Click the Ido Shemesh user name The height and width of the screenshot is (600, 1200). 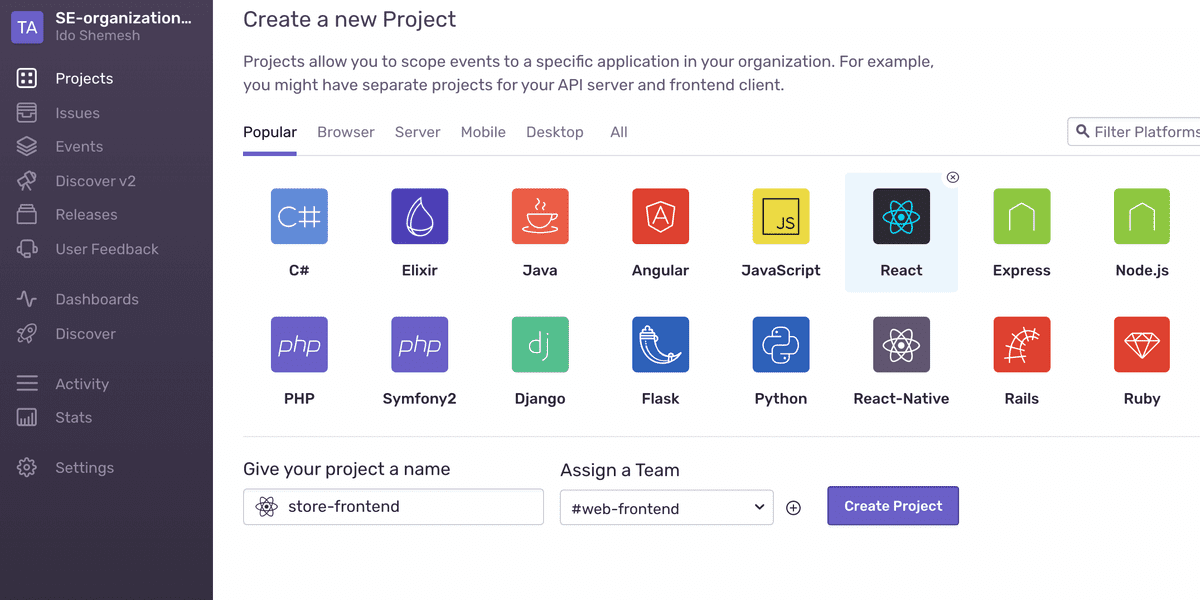98,36
